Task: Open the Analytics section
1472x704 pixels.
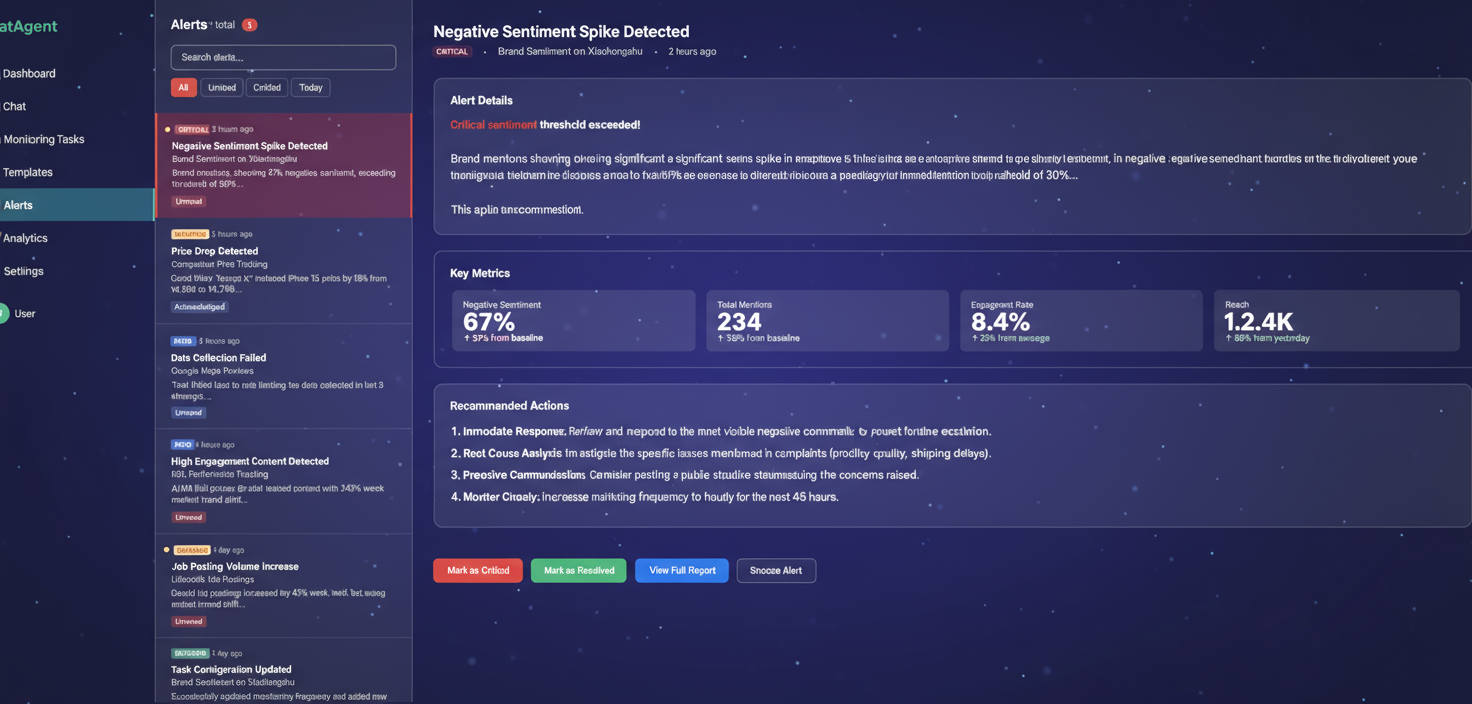Action: click(23, 238)
